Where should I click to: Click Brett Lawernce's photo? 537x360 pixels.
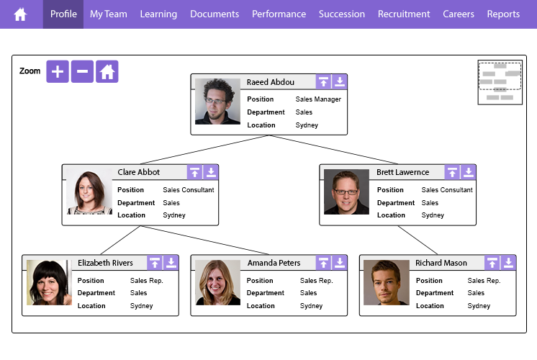347,192
